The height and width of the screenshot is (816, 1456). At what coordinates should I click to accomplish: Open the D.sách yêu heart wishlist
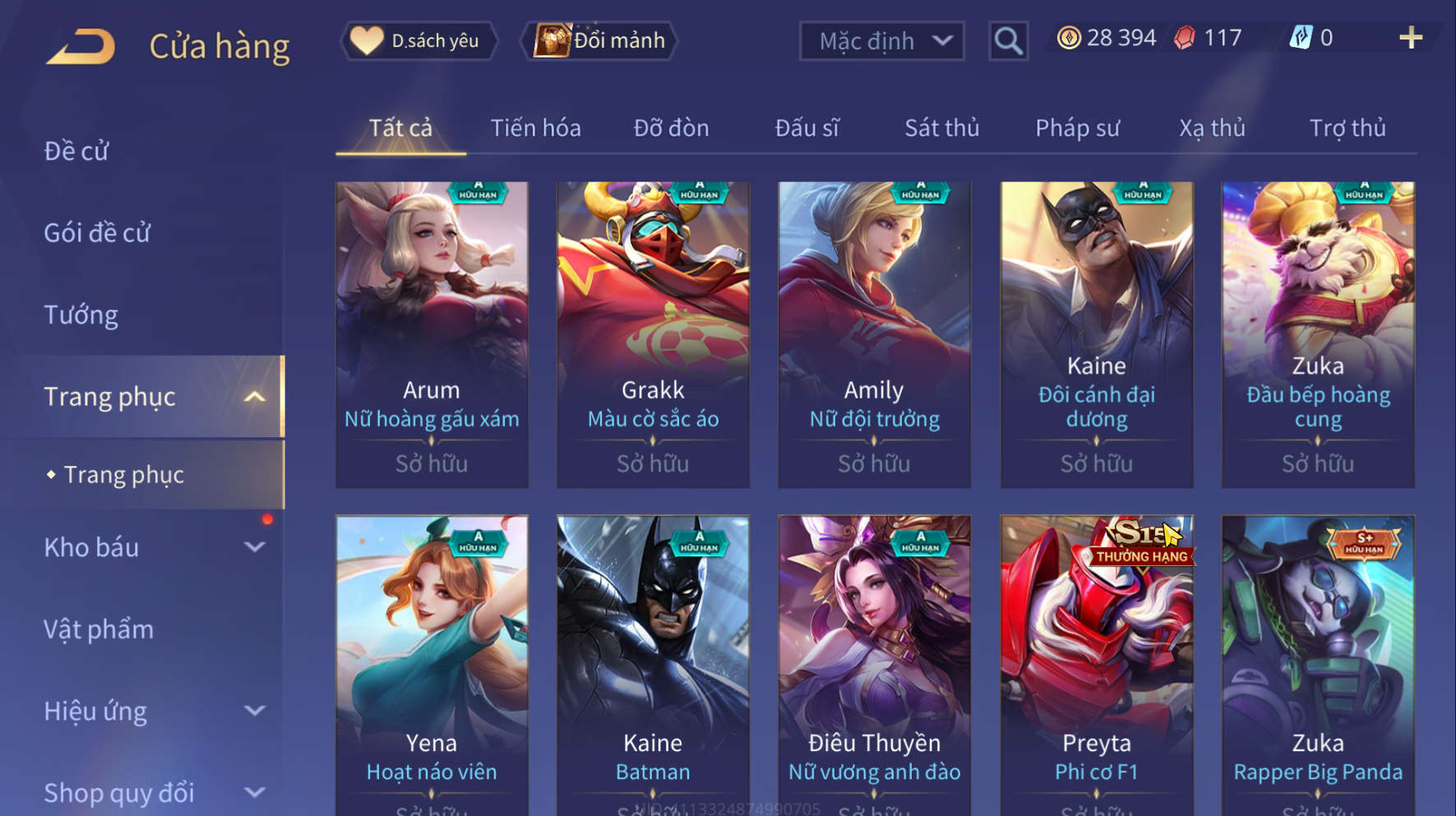[x=419, y=40]
